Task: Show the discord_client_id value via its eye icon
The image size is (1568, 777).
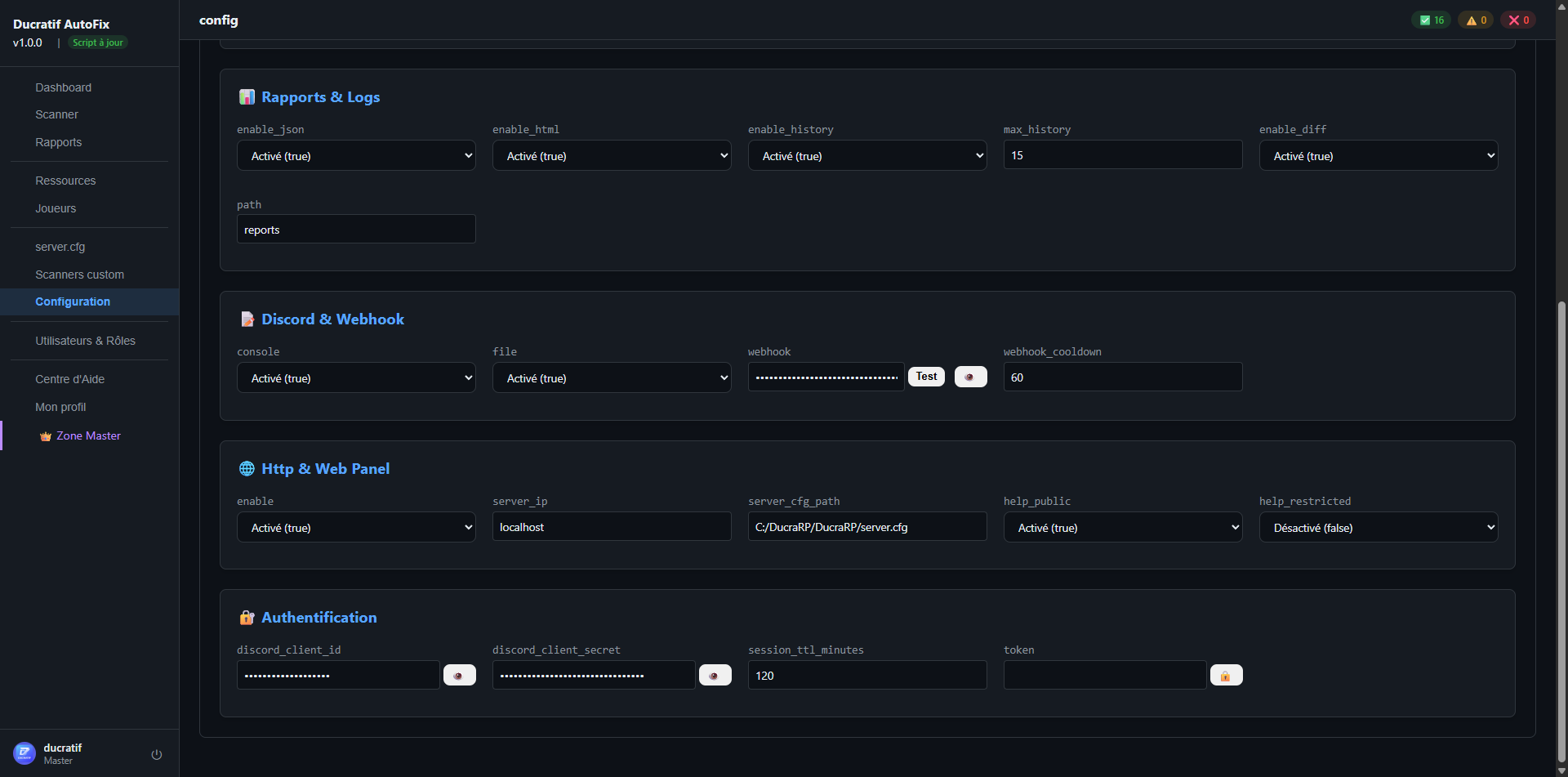Action: (459, 675)
